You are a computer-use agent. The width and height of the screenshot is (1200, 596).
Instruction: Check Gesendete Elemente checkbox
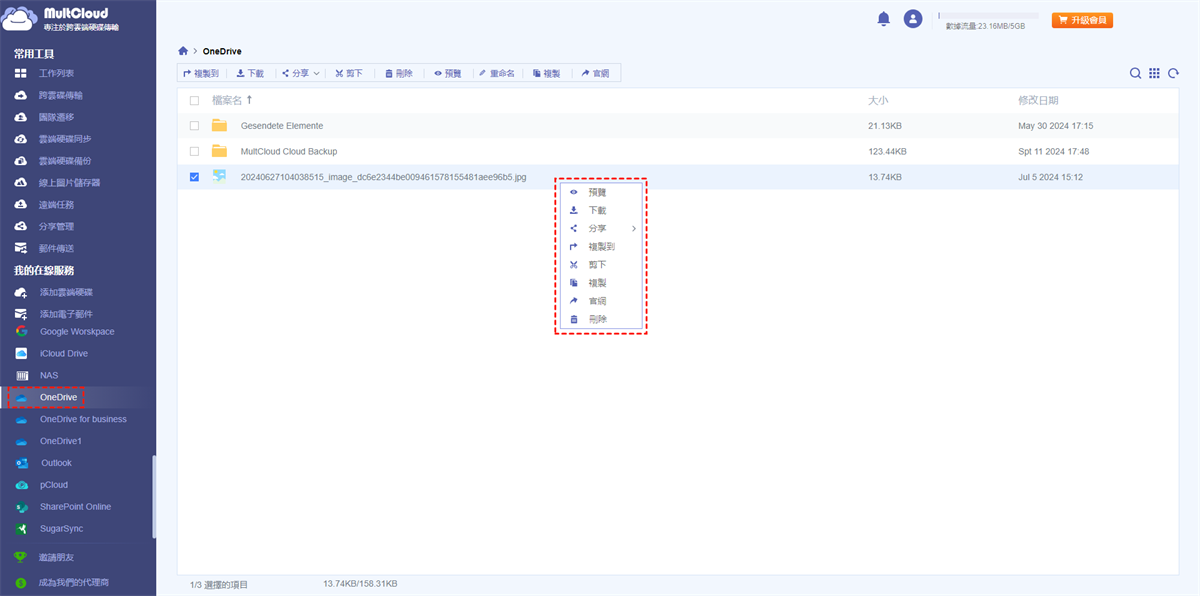[194, 126]
